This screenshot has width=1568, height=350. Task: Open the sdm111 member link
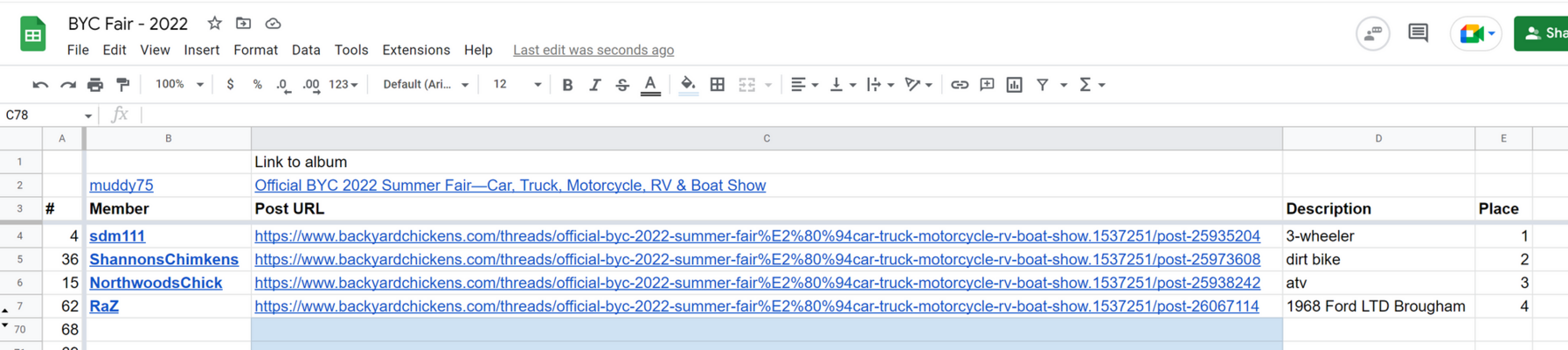pos(117,236)
